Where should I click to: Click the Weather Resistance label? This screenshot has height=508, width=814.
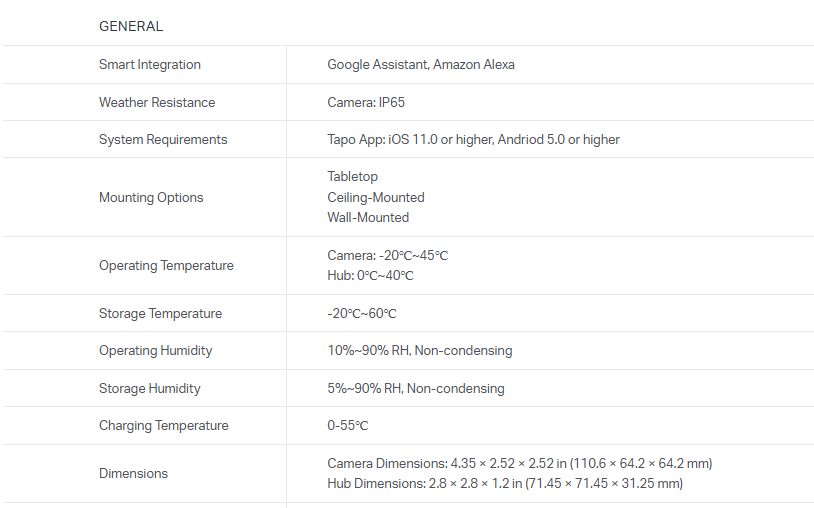click(x=157, y=102)
